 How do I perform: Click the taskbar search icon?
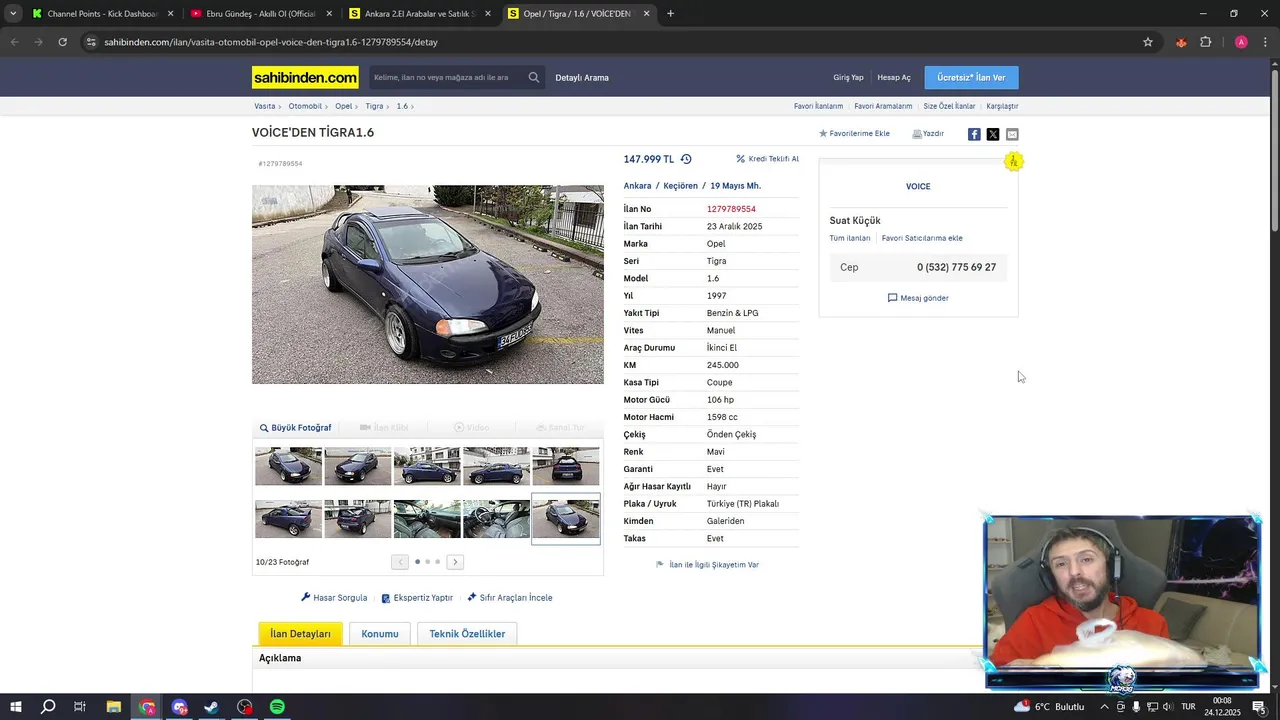pyautogui.click(x=48, y=707)
